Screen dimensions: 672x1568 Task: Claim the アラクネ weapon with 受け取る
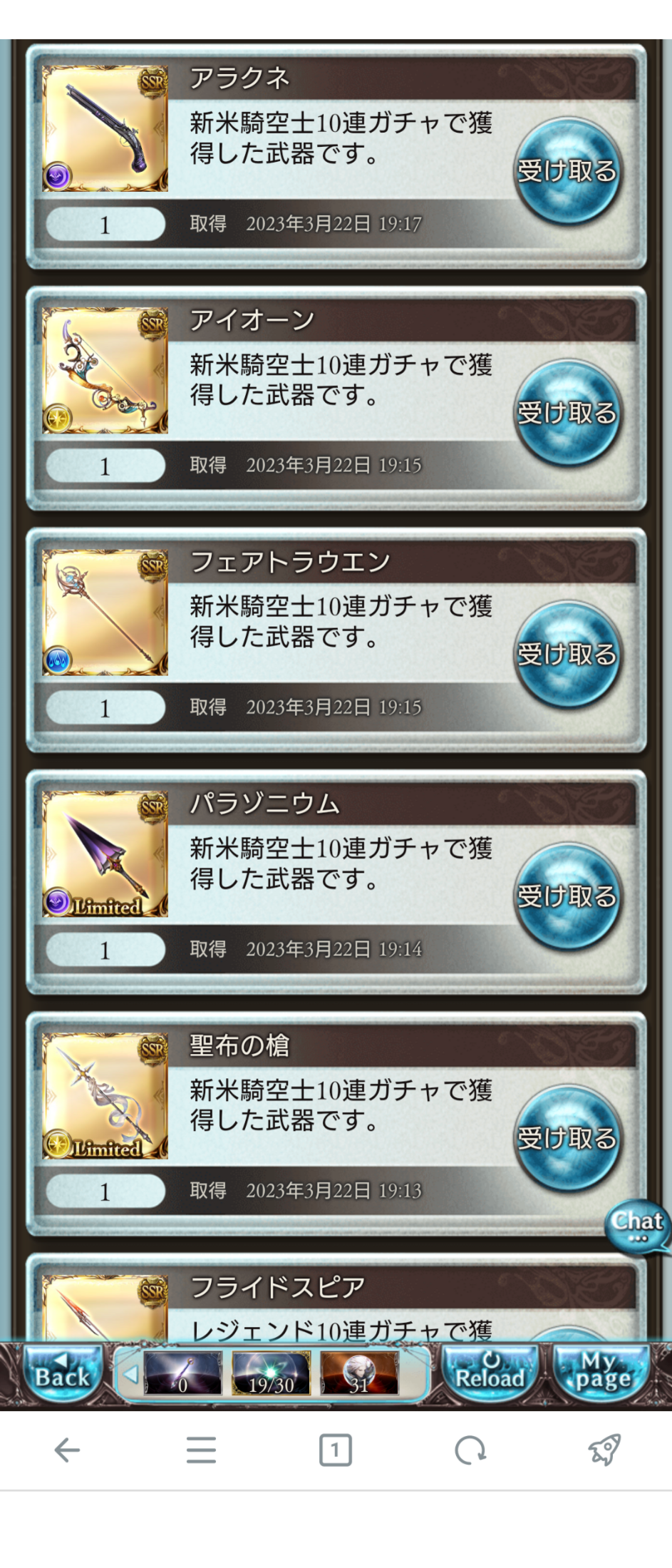click(567, 171)
